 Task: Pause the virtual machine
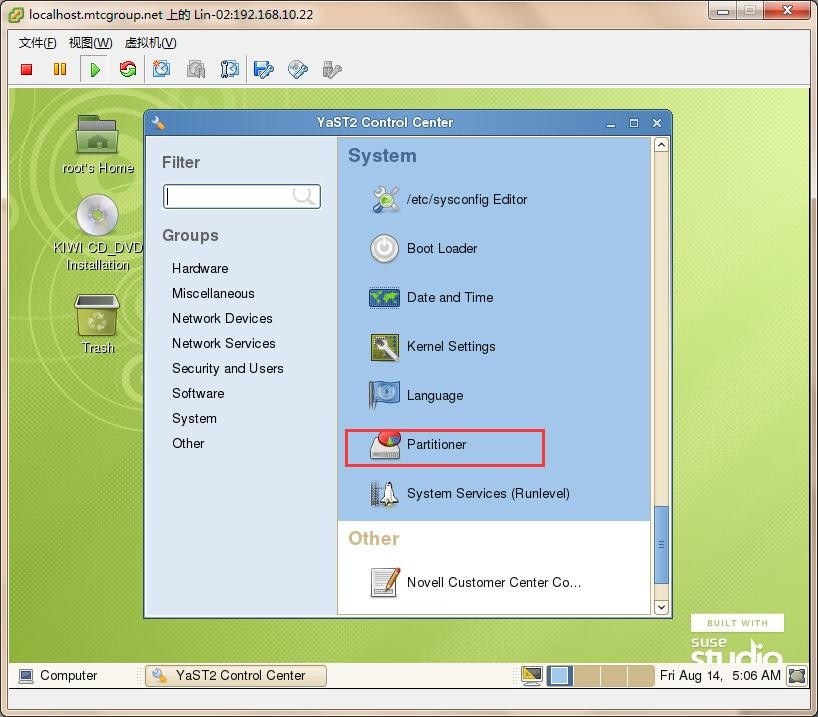coord(60,69)
